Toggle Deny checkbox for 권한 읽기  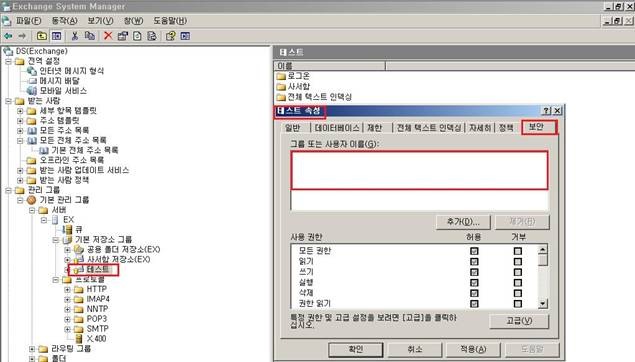point(518,304)
